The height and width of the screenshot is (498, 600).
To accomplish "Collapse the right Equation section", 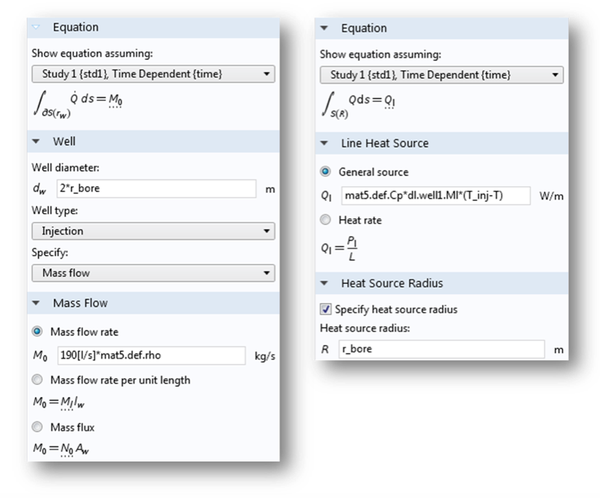I will click(325, 28).
